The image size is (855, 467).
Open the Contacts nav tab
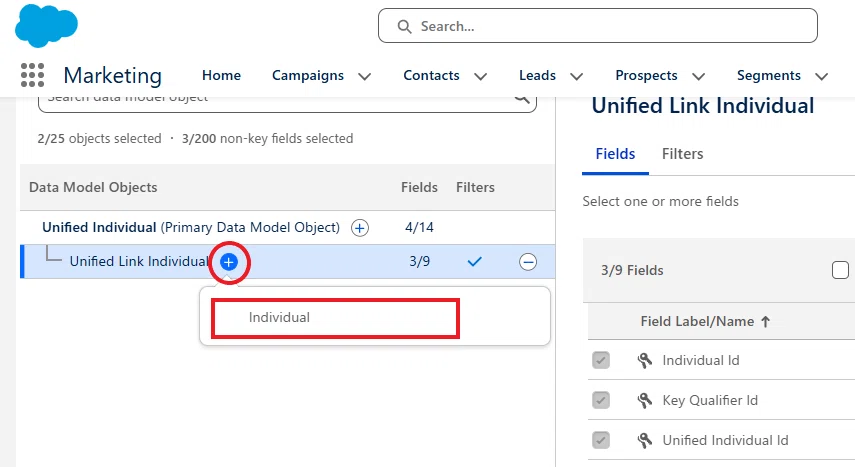[431, 75]
